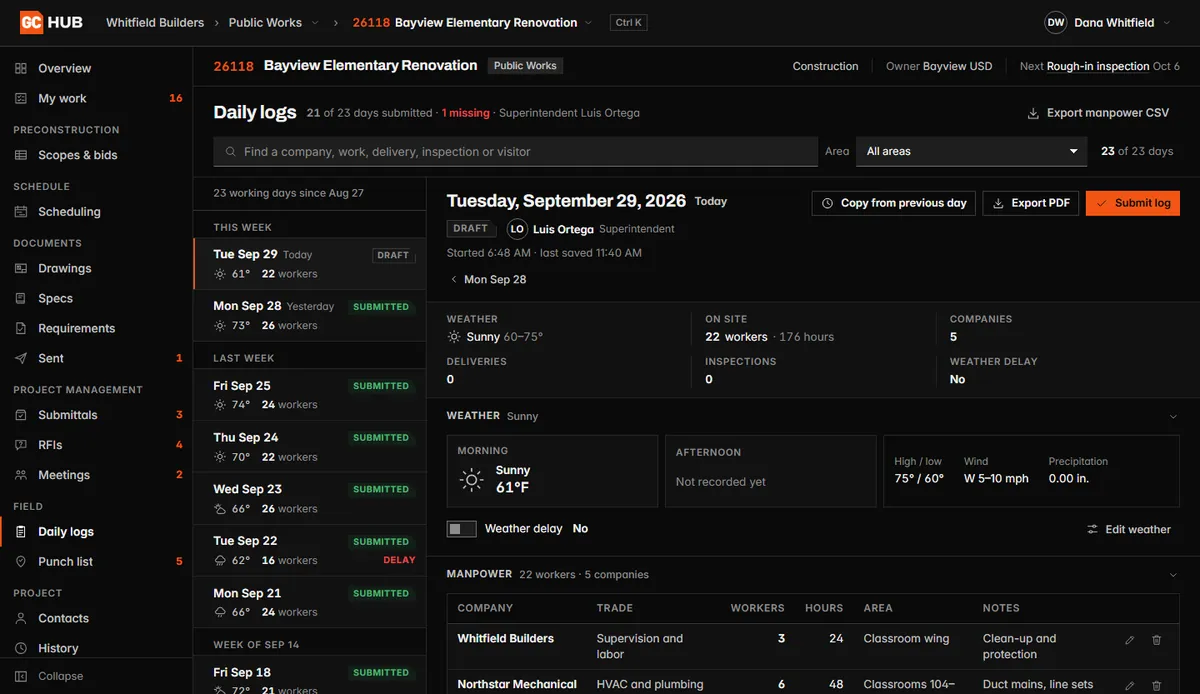Click the RFIs sidebar icon

(x=21, y=445)
